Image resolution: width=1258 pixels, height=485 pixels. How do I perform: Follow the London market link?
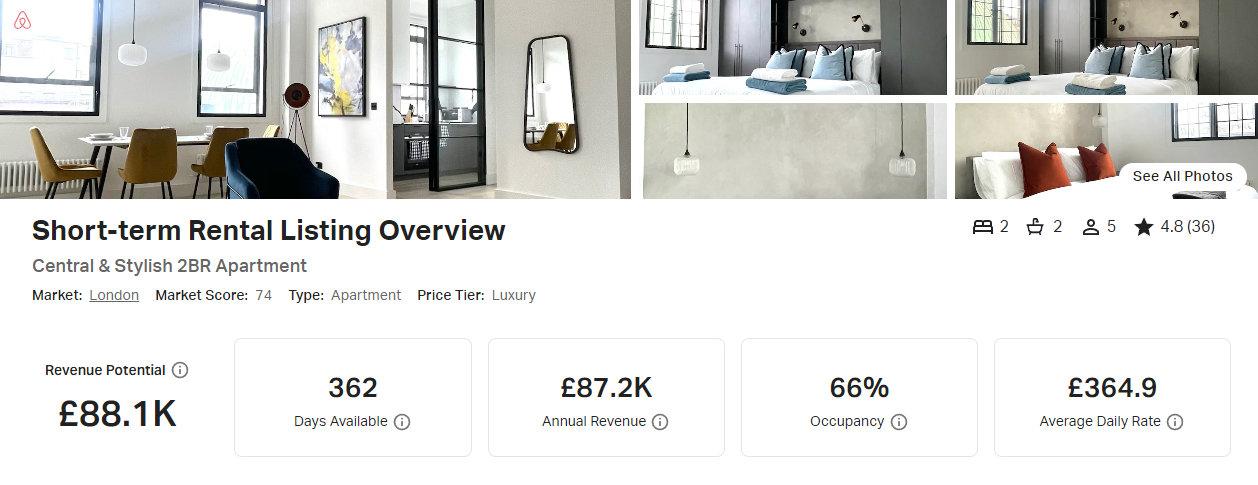click(x=114, y=295)
